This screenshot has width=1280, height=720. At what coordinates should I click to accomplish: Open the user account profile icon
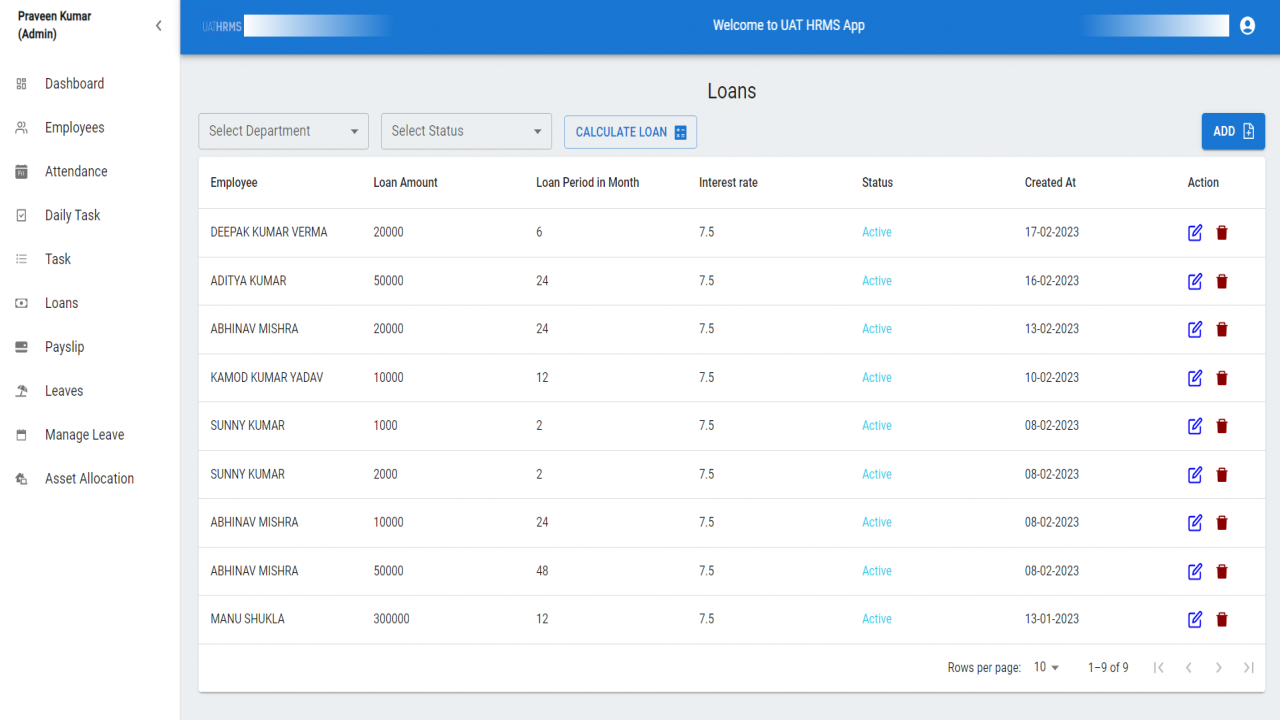[1247, 26]
